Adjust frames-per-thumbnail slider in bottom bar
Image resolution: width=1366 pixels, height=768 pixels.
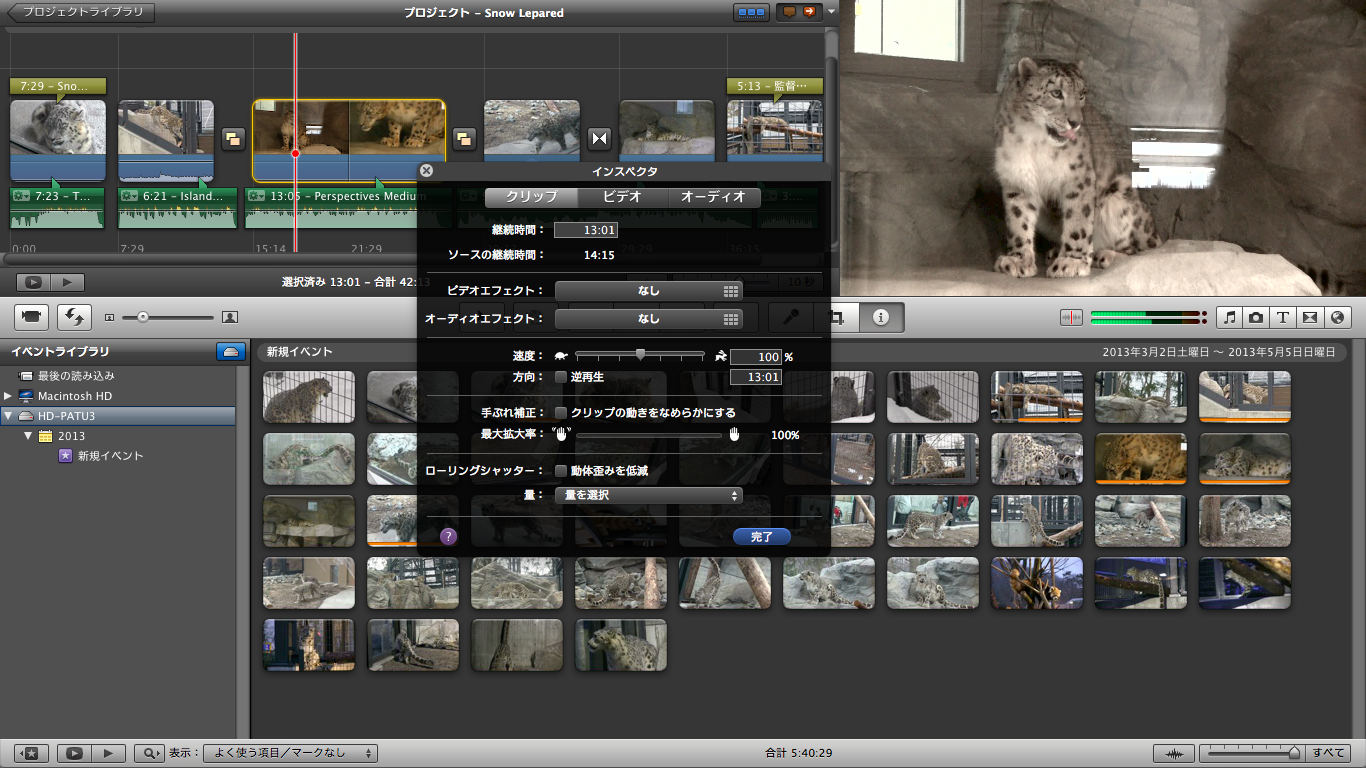pyautogui.click(x=1252, y=753)
